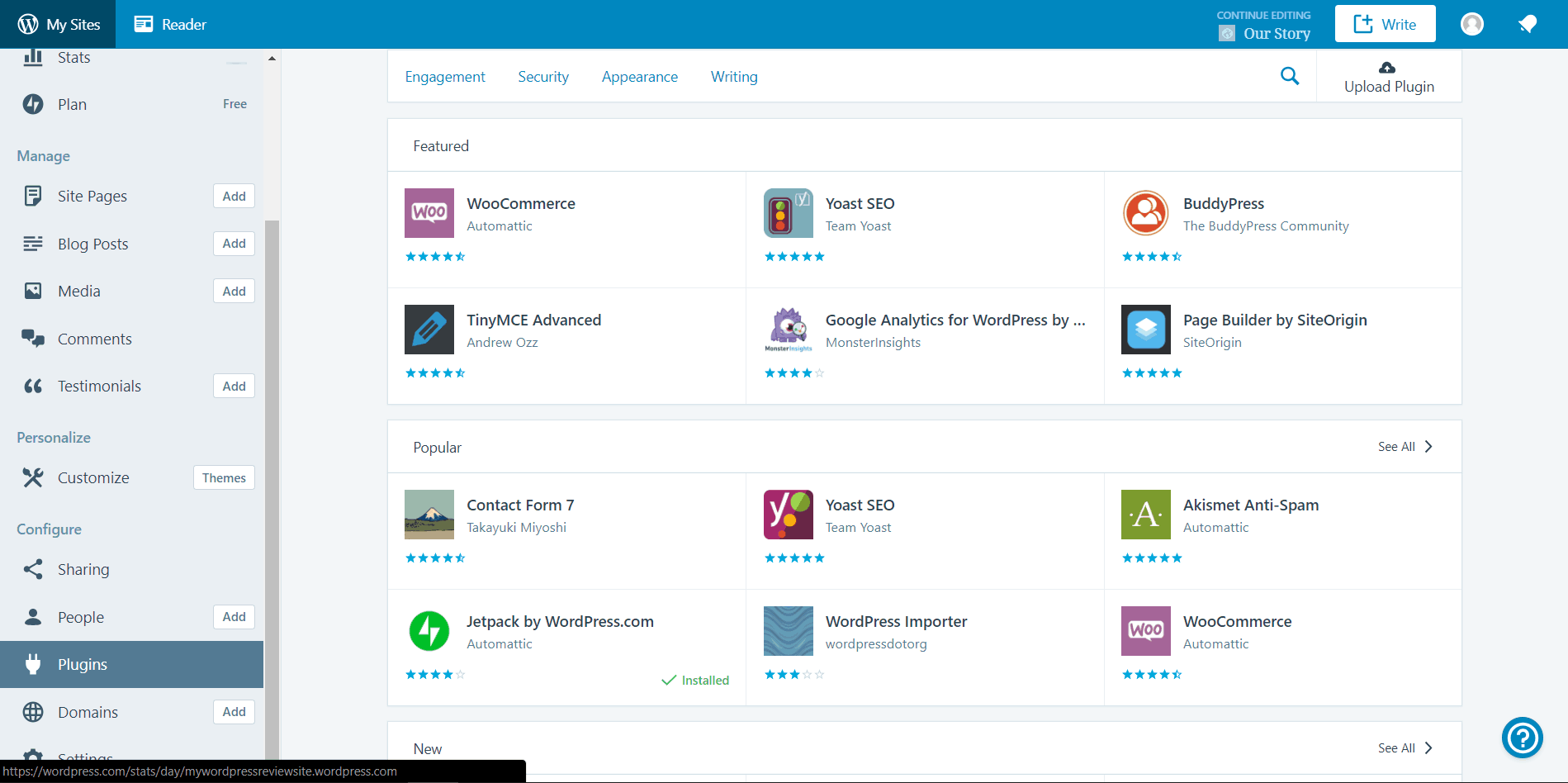Open the Domains globe icon
The image size is (1568, 783).
[32, 711]
